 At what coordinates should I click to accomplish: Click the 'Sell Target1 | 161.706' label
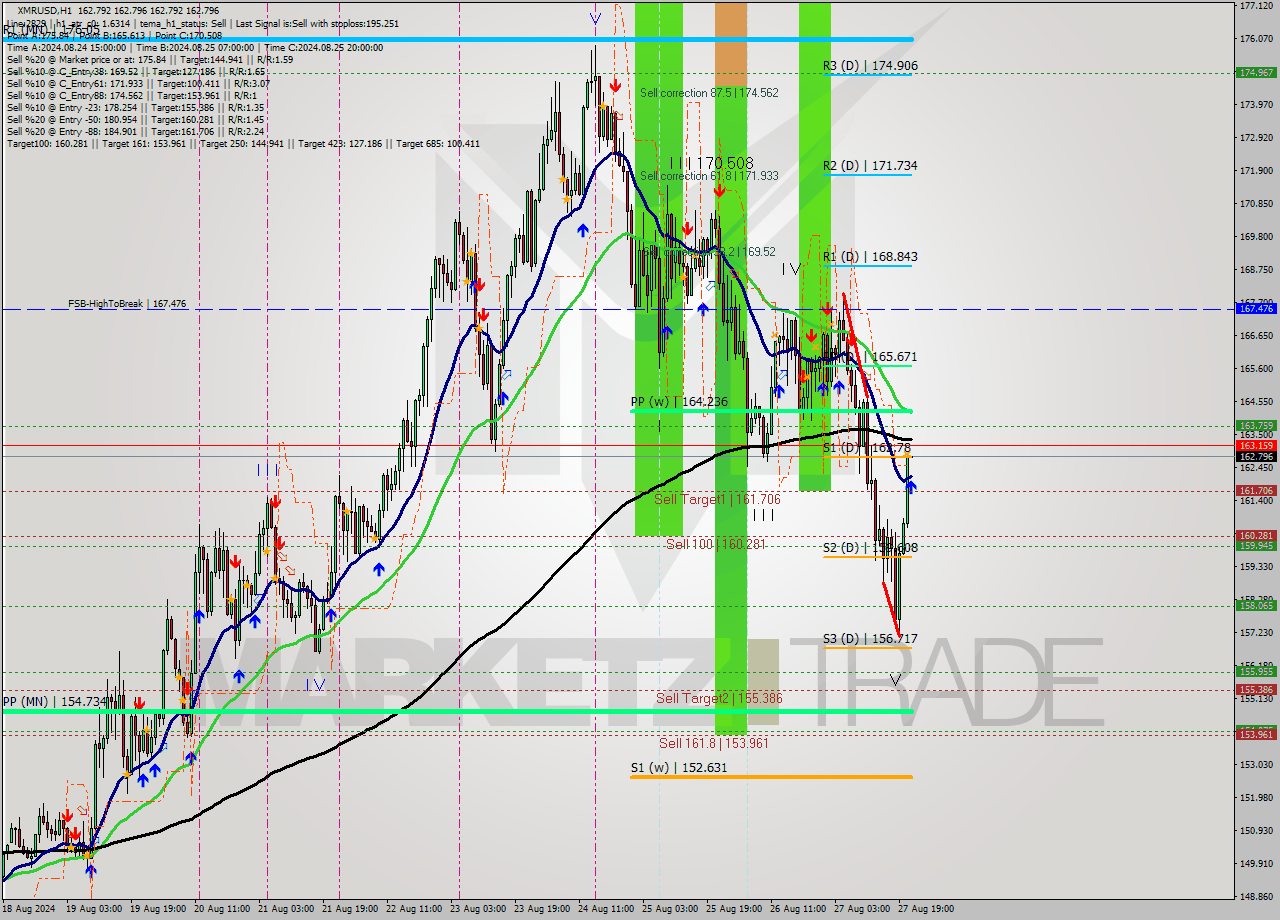[717, 499]
